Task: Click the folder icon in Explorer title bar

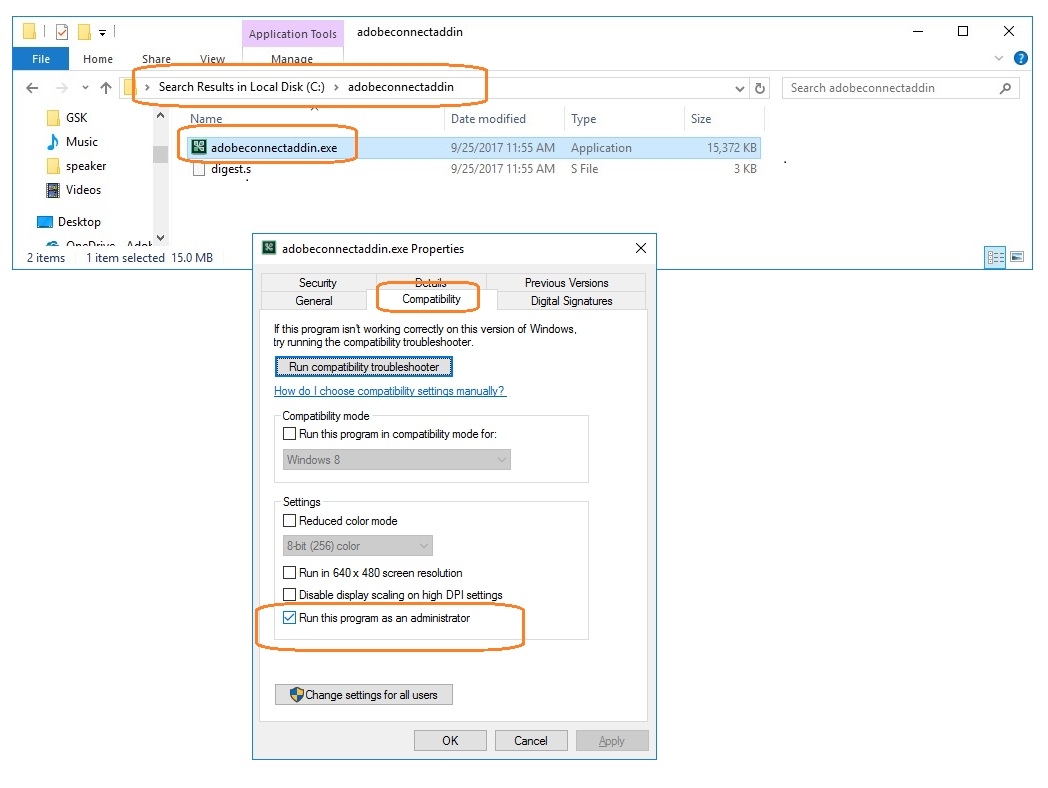Action: pos(29,31)
